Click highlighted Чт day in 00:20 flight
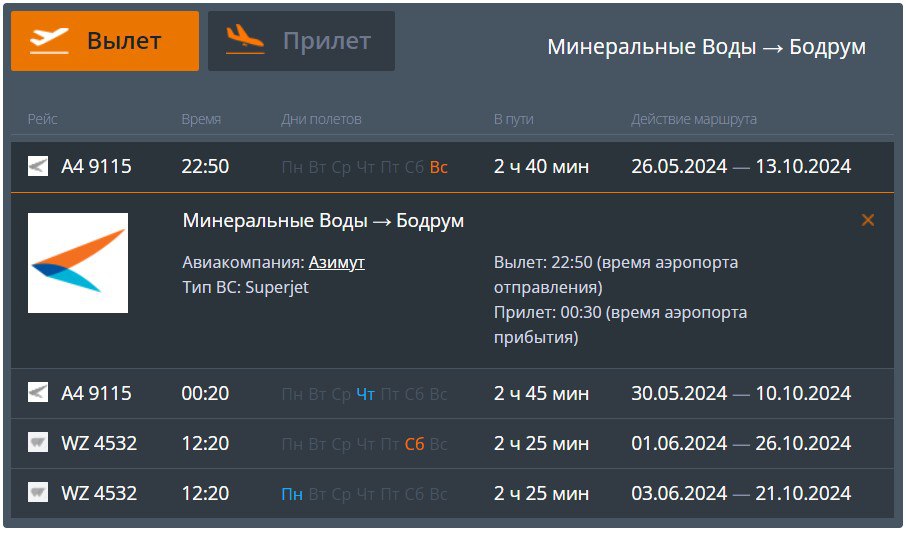The height and width of the screenshot is (533, 906). point(366,394)
